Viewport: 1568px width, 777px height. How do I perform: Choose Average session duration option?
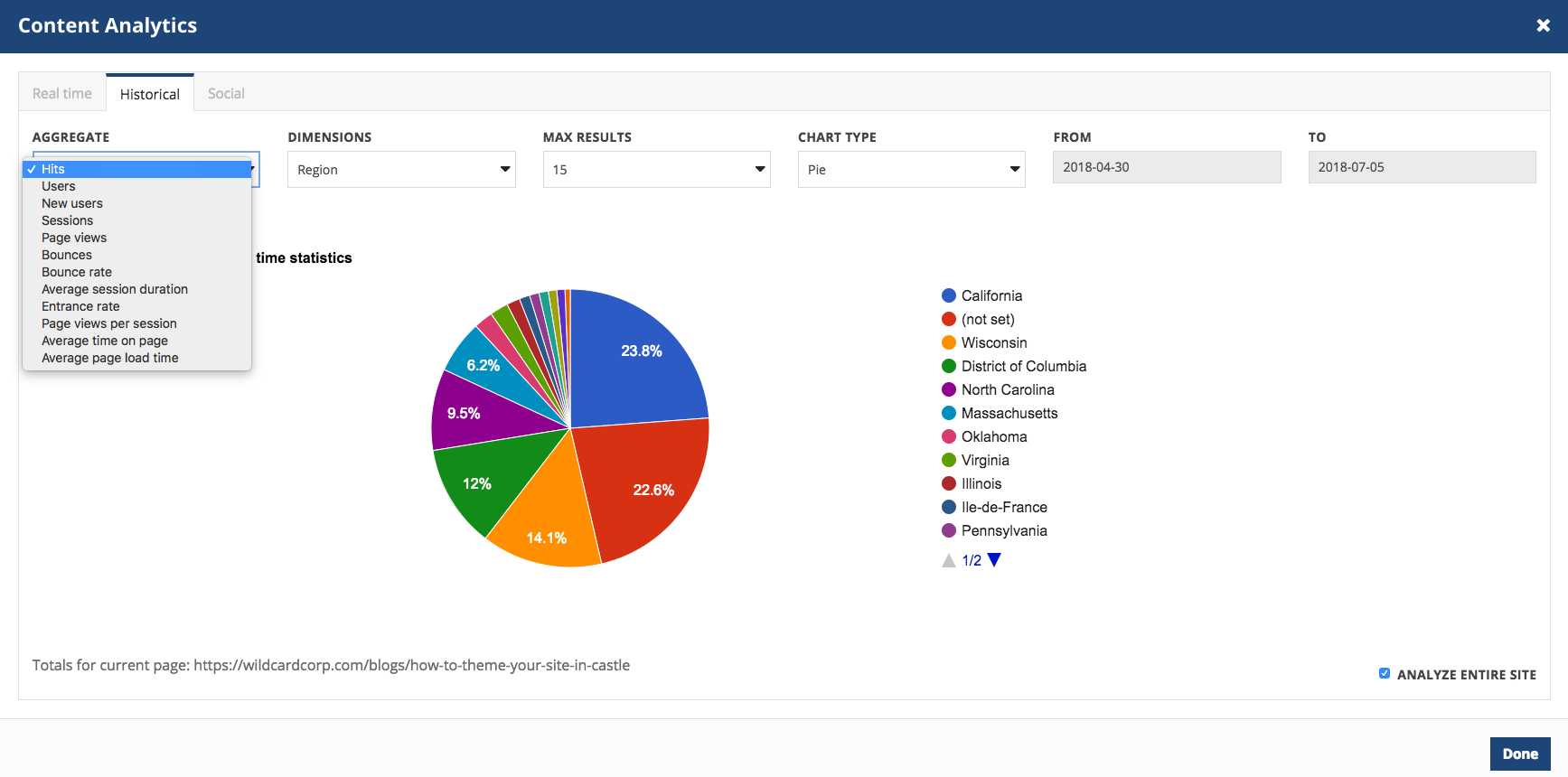pyautogui.click(x=136, y=289)
